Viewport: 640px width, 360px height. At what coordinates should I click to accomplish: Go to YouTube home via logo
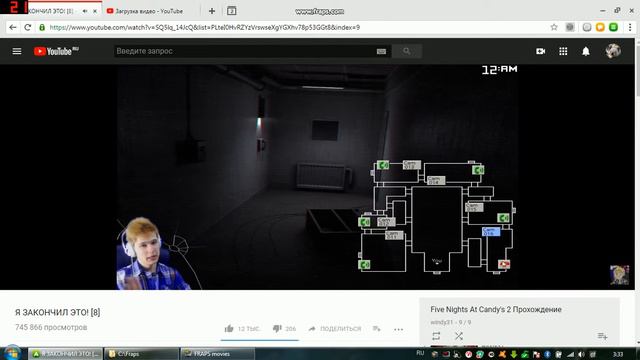click(x=56, y=51)
